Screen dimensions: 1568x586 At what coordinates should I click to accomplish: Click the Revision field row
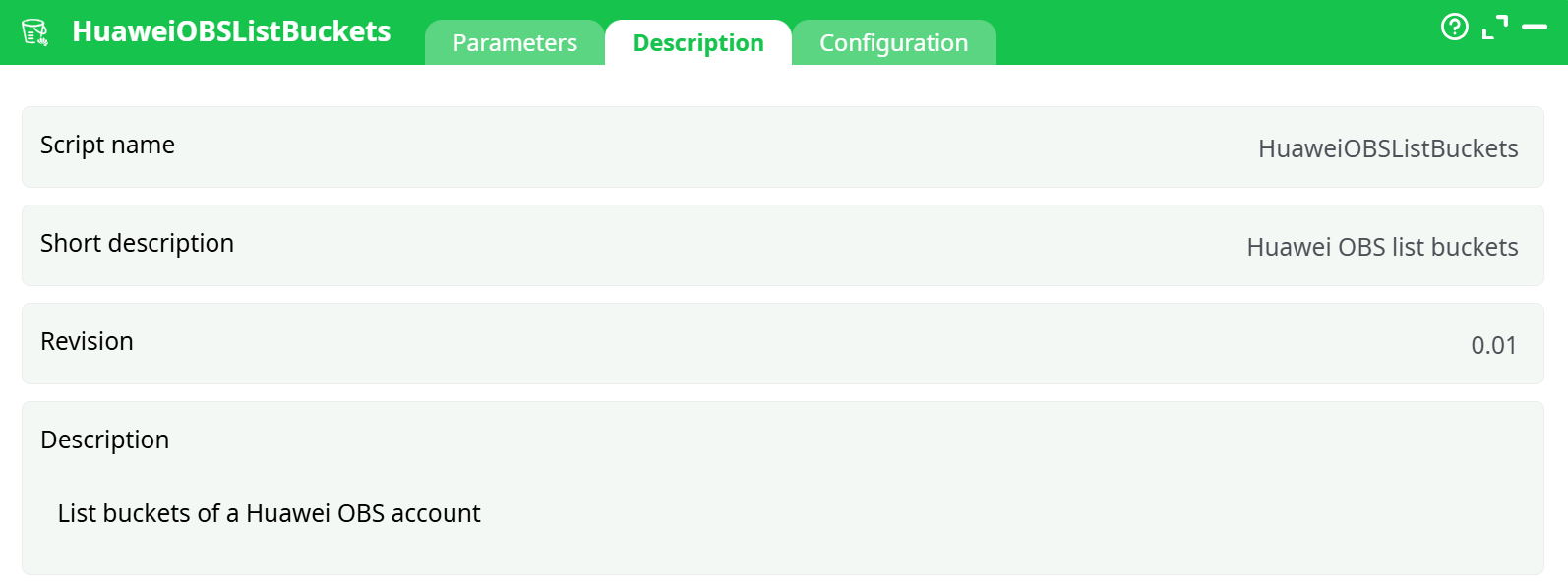[782, 343]
